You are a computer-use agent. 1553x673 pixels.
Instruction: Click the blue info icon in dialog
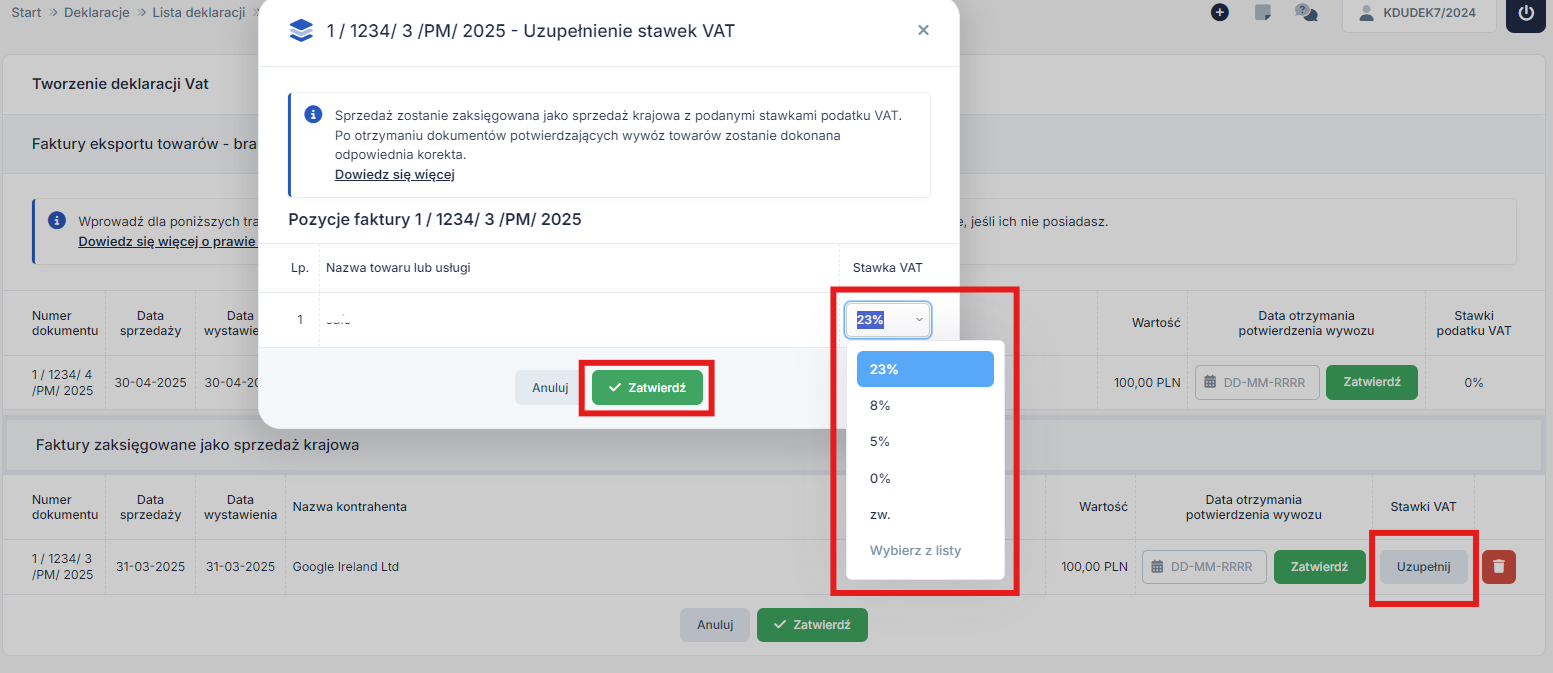click(x=313, y=113)
